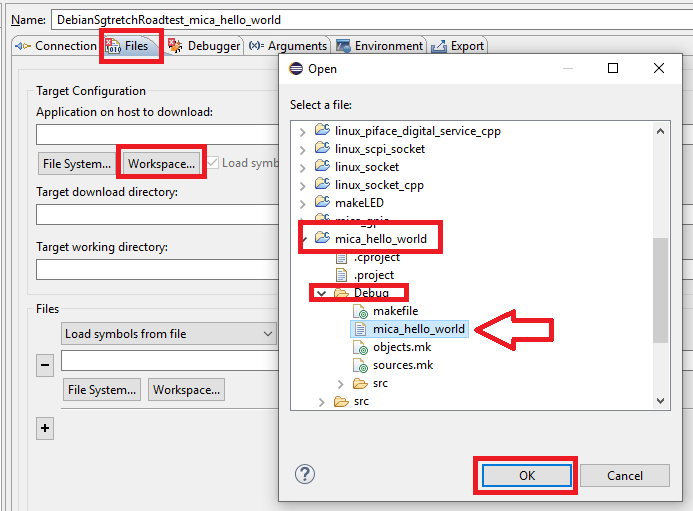Click scrollbar down arrow in file tree
Viewport: 693px width, 511px height.
coord(660,401)
